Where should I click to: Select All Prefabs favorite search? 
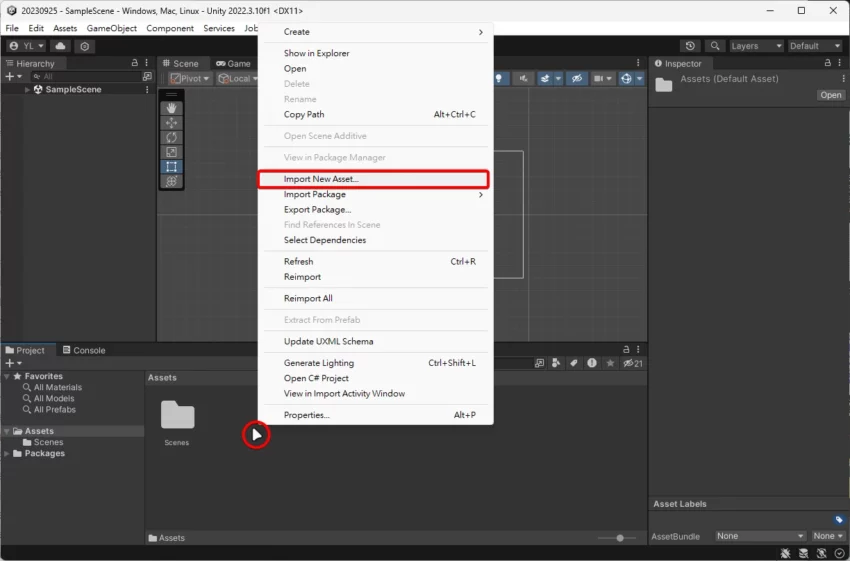(55, 410)
